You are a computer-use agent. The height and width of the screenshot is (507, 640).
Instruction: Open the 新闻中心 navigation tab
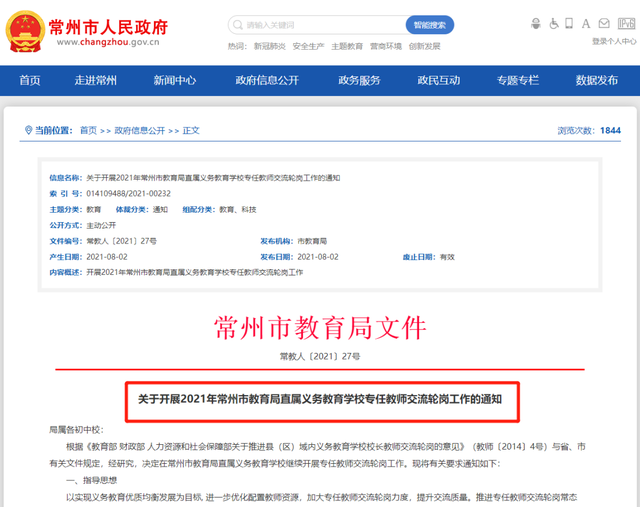[175, 80]
